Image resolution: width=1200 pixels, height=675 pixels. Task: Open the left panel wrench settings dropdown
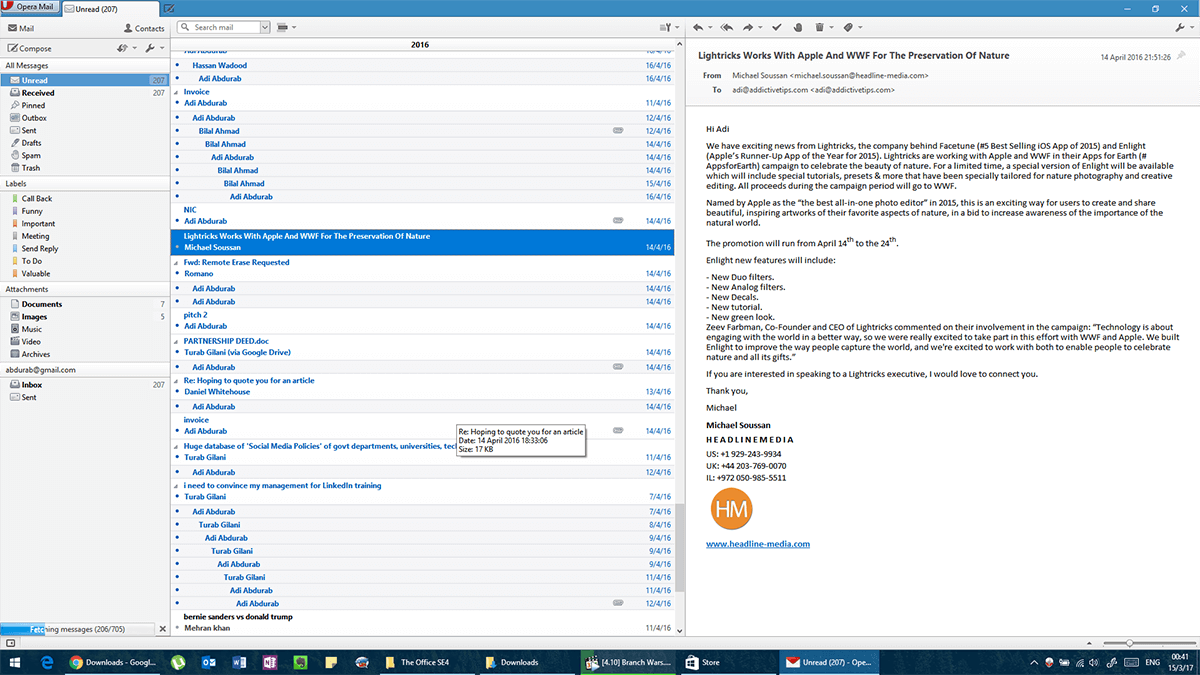(x=154, y=48)
